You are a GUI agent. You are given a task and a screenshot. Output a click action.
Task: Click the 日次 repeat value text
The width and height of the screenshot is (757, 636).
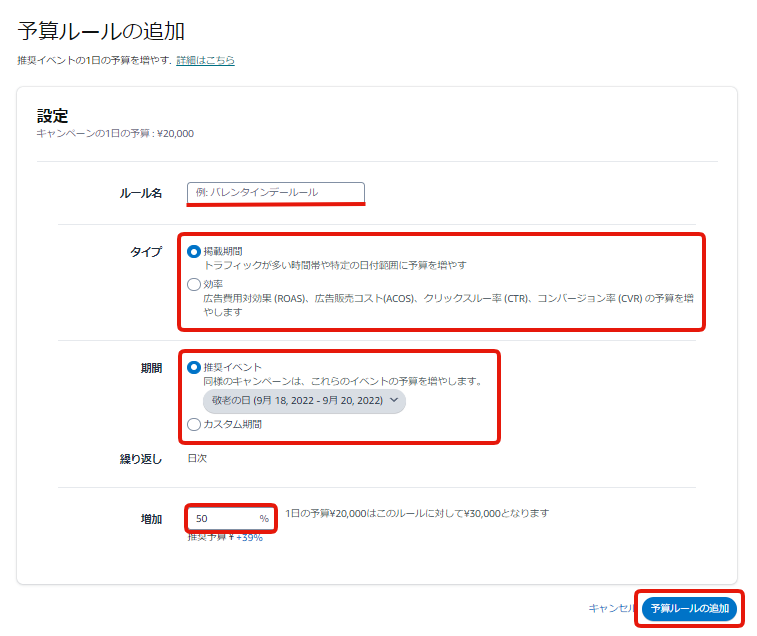click(198, 459)
